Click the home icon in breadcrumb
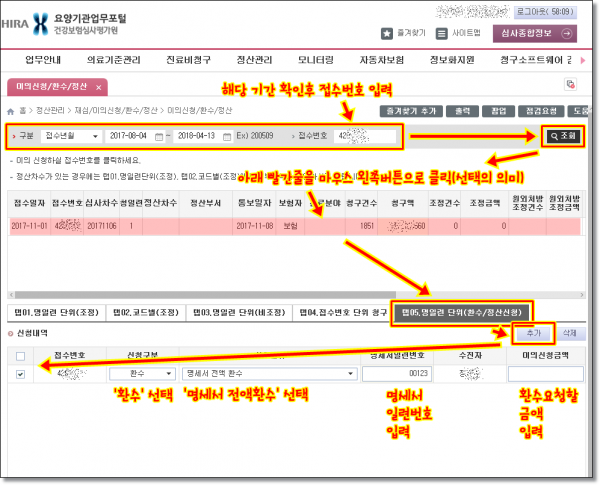 11,110
